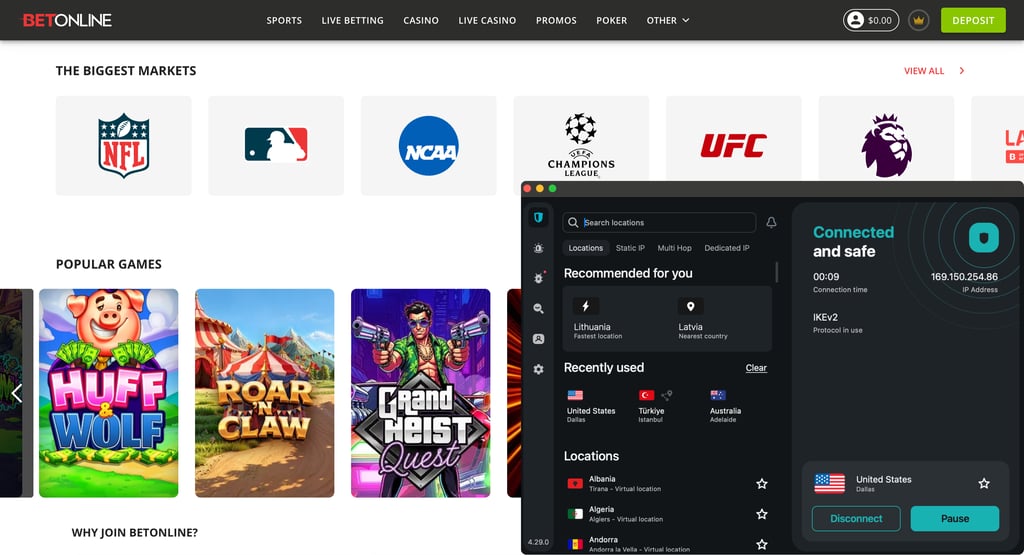Image resolution: width=1024 pixels, height=555 pixels.
Task: Open the SPORTS nav item
Action: tap(284, 20)
